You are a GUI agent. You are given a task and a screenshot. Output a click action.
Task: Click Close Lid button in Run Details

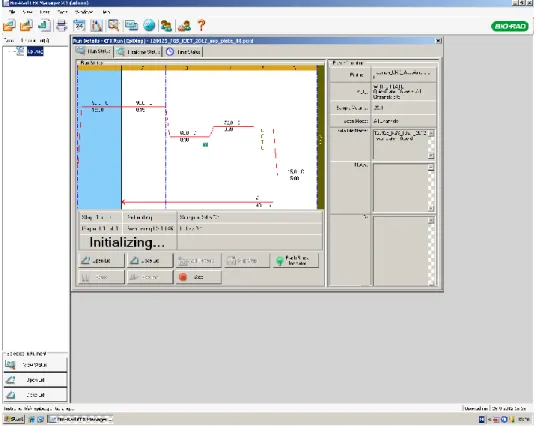(x=150, y=261)
